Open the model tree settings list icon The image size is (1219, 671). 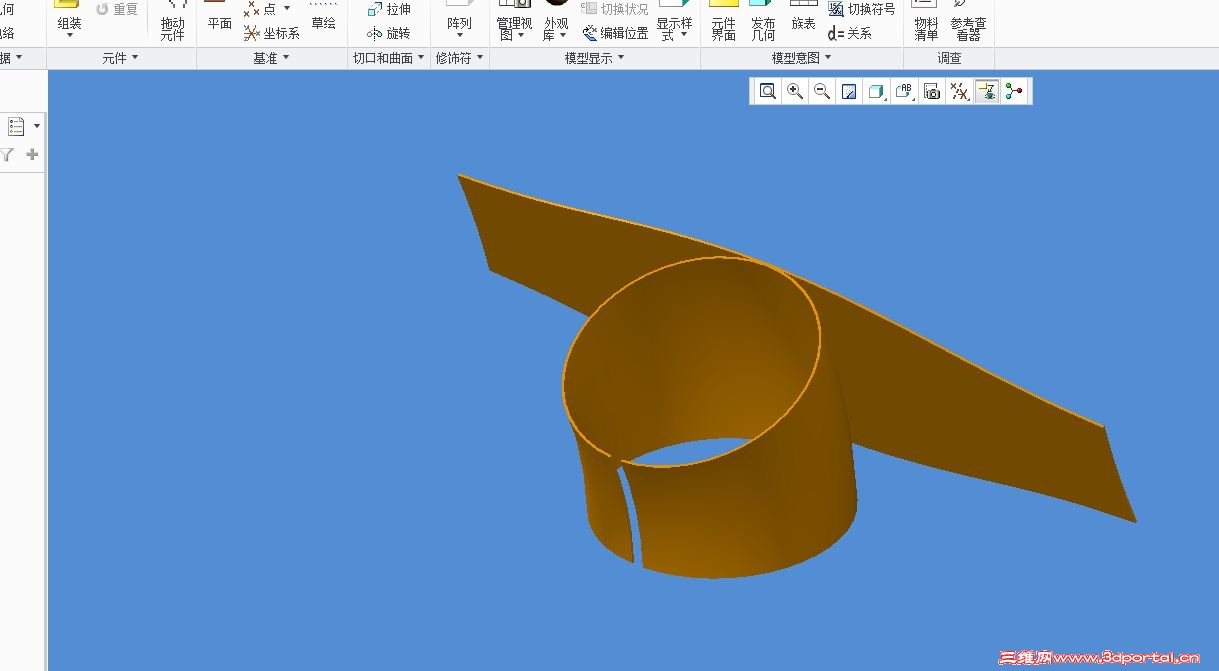tap(16, 127)
